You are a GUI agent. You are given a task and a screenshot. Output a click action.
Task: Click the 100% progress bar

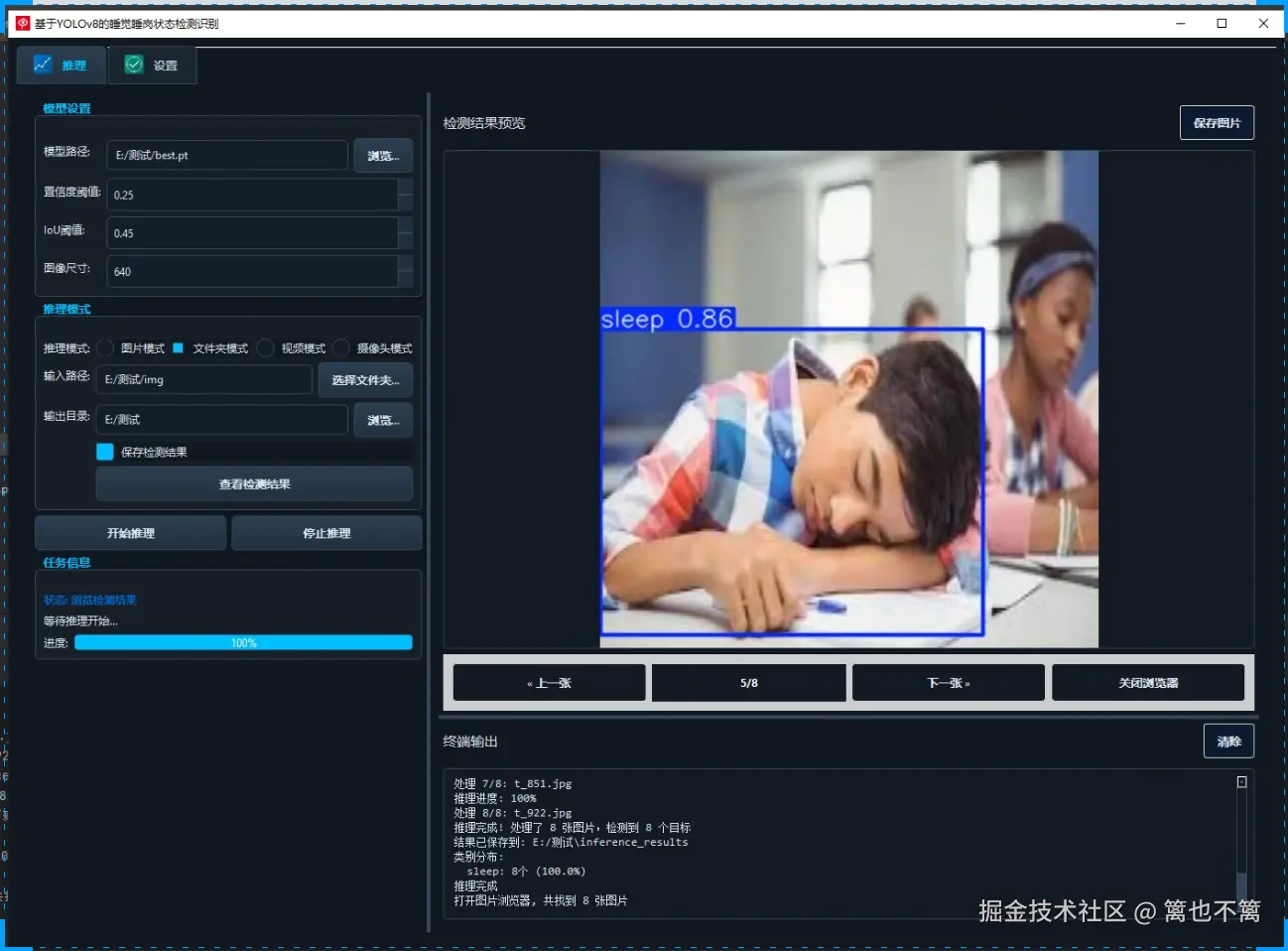pyautogui.click(x=243, y=642)
